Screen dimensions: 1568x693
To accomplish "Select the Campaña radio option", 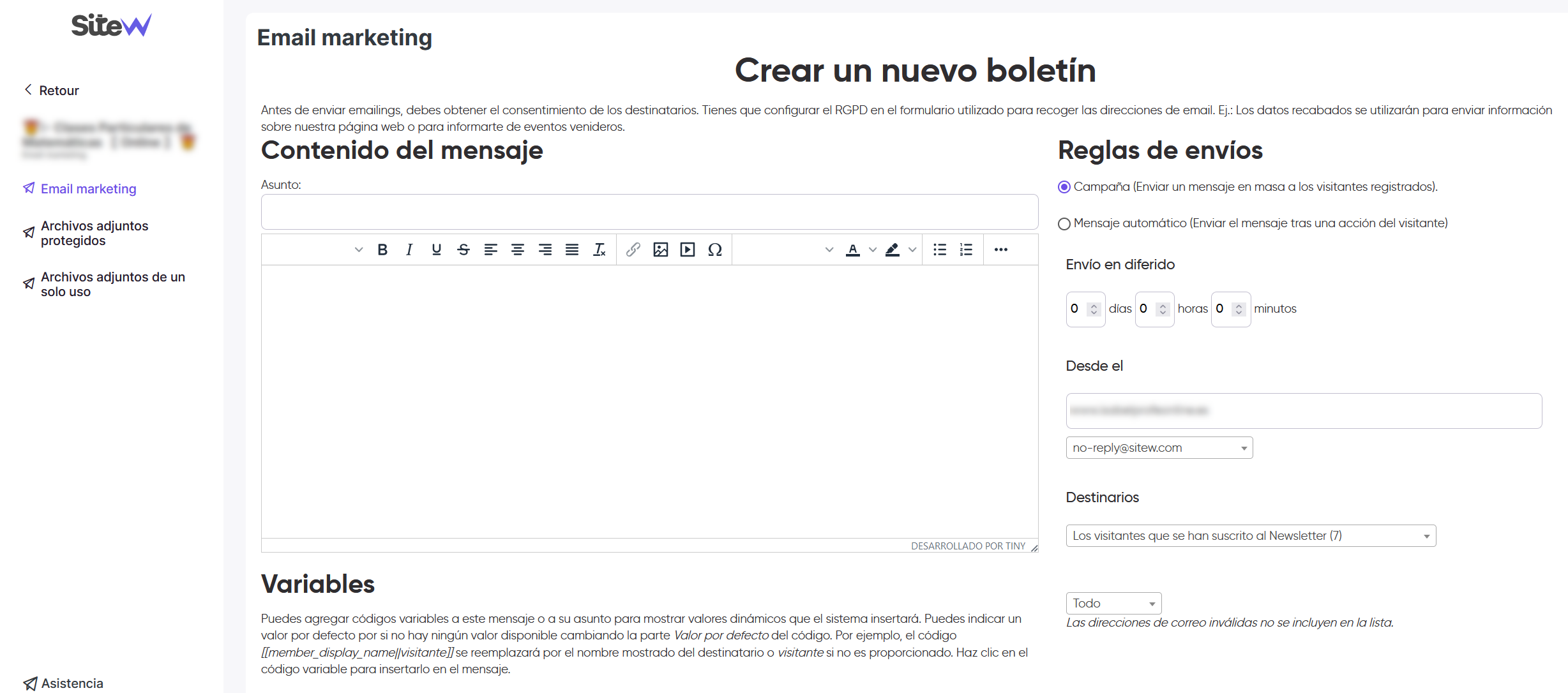I will click(1064, 187).
